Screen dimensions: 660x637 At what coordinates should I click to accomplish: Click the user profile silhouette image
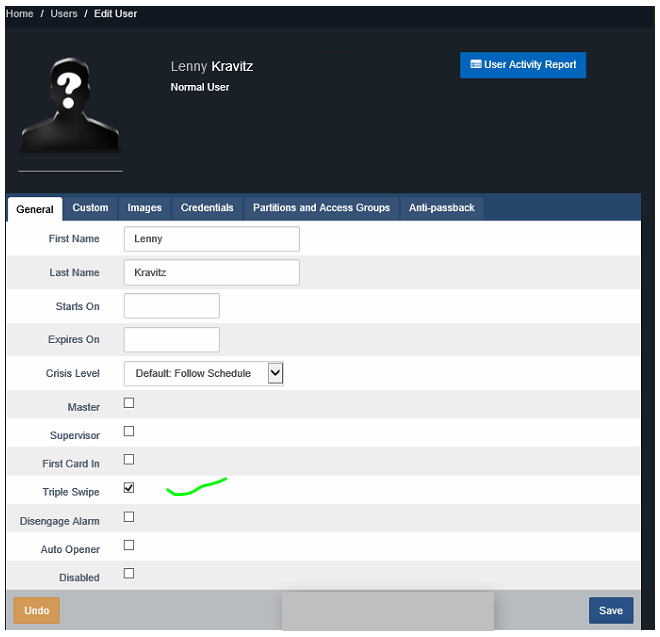pos(70,108)
